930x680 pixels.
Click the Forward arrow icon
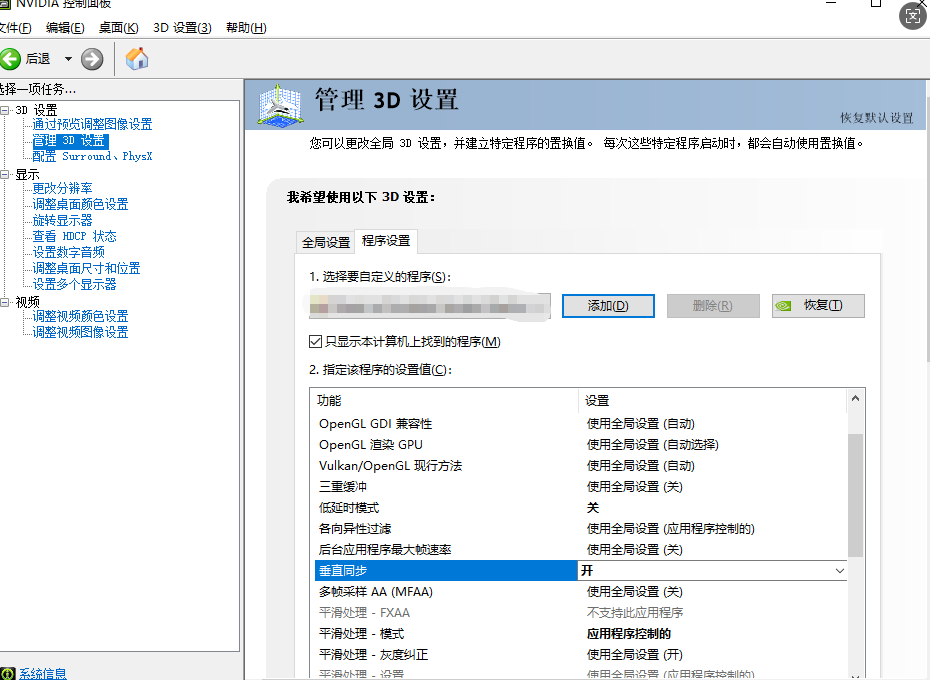[92, 59]
